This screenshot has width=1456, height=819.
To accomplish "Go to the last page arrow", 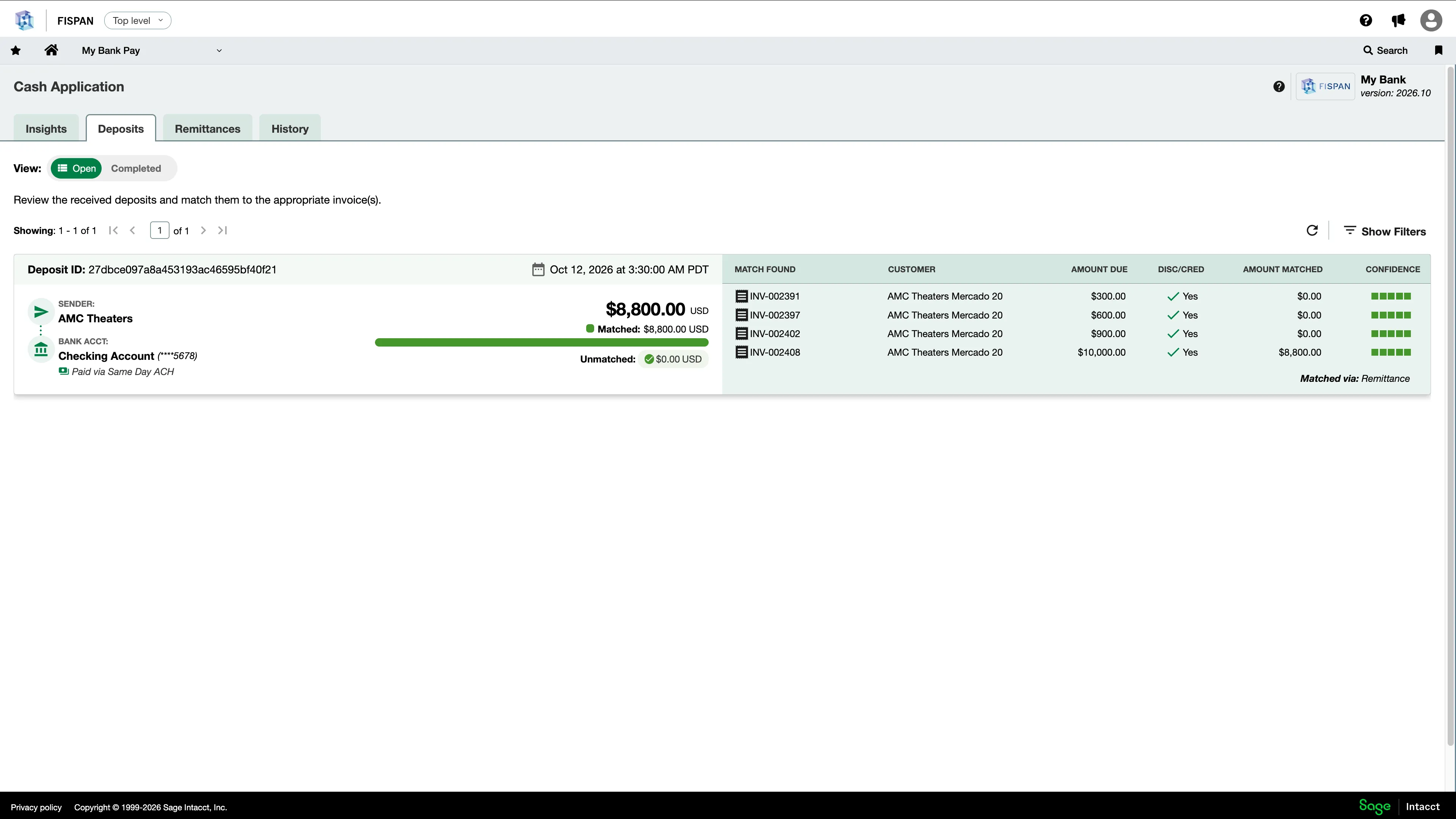I will 223,230.
